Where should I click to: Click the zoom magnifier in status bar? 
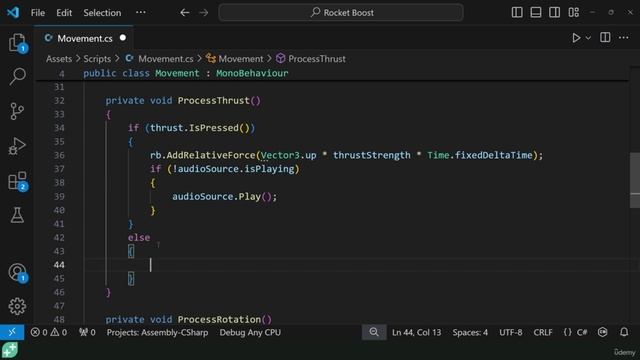point(374,332)
